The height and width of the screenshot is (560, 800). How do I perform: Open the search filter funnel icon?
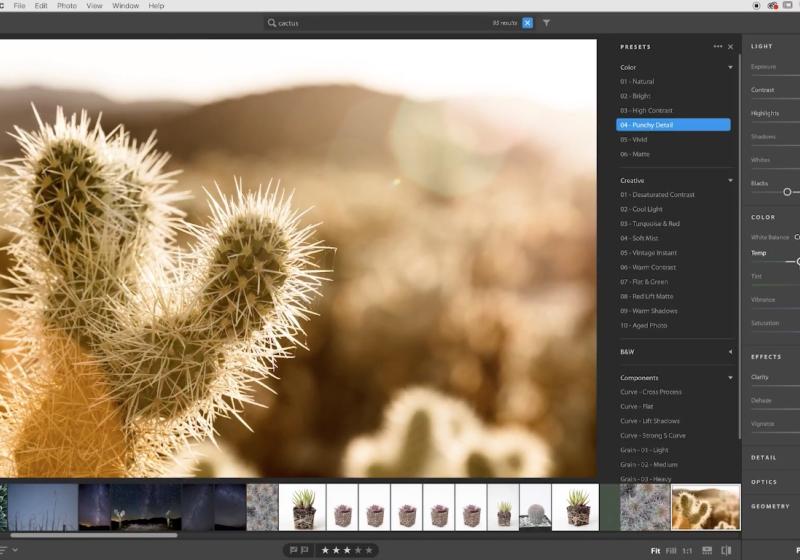[x=546, y=23]
